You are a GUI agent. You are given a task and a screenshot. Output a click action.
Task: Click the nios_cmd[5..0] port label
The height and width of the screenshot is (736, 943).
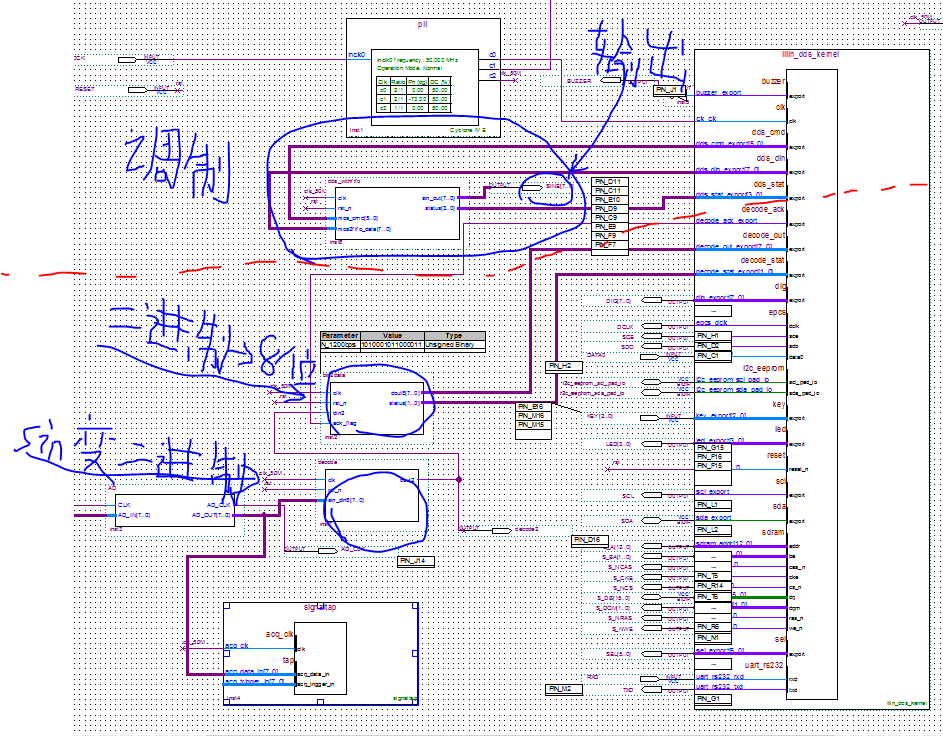(x=357, y=218)
